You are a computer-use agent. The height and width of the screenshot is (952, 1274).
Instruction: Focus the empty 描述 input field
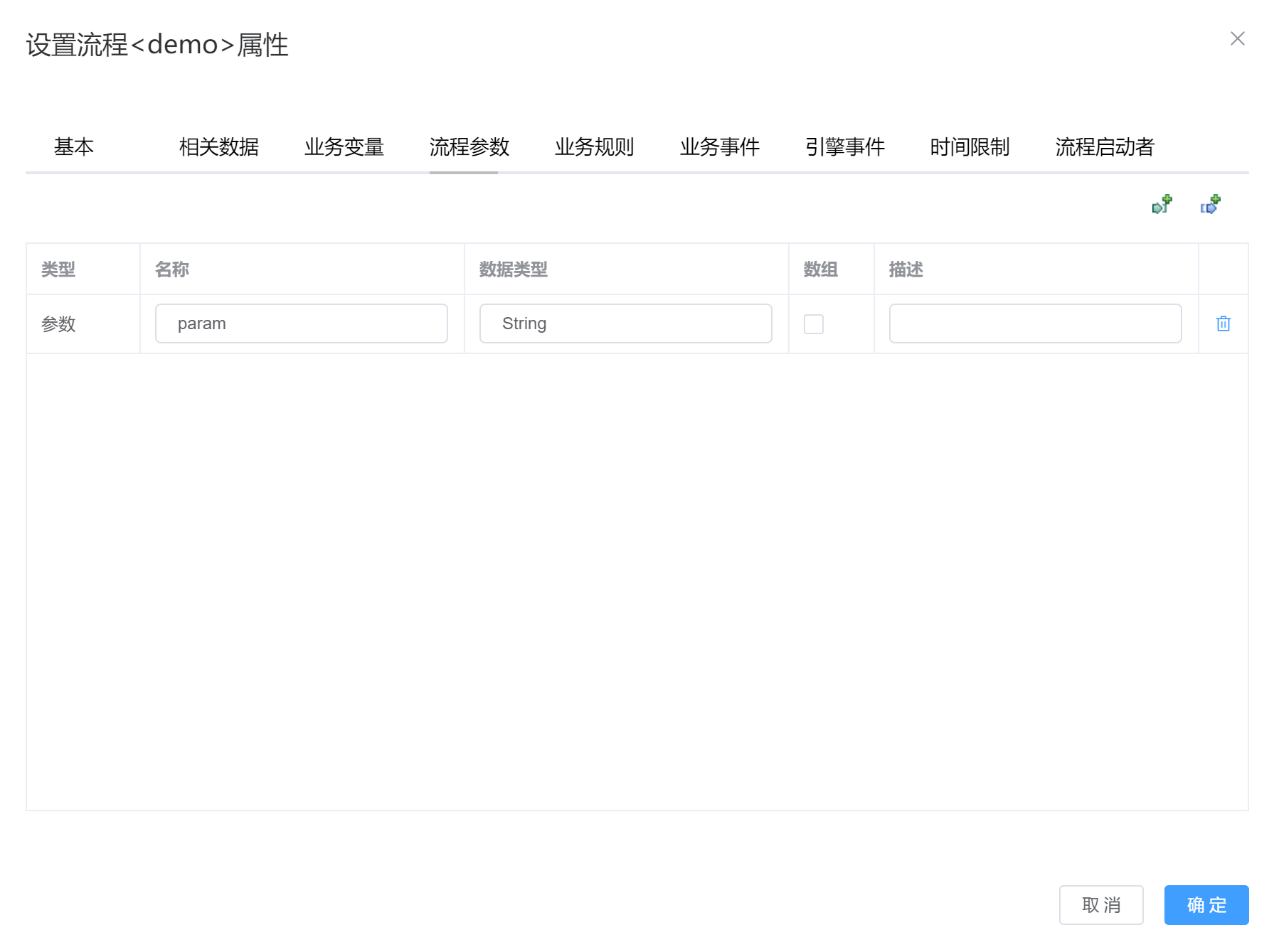point(1035,323)
